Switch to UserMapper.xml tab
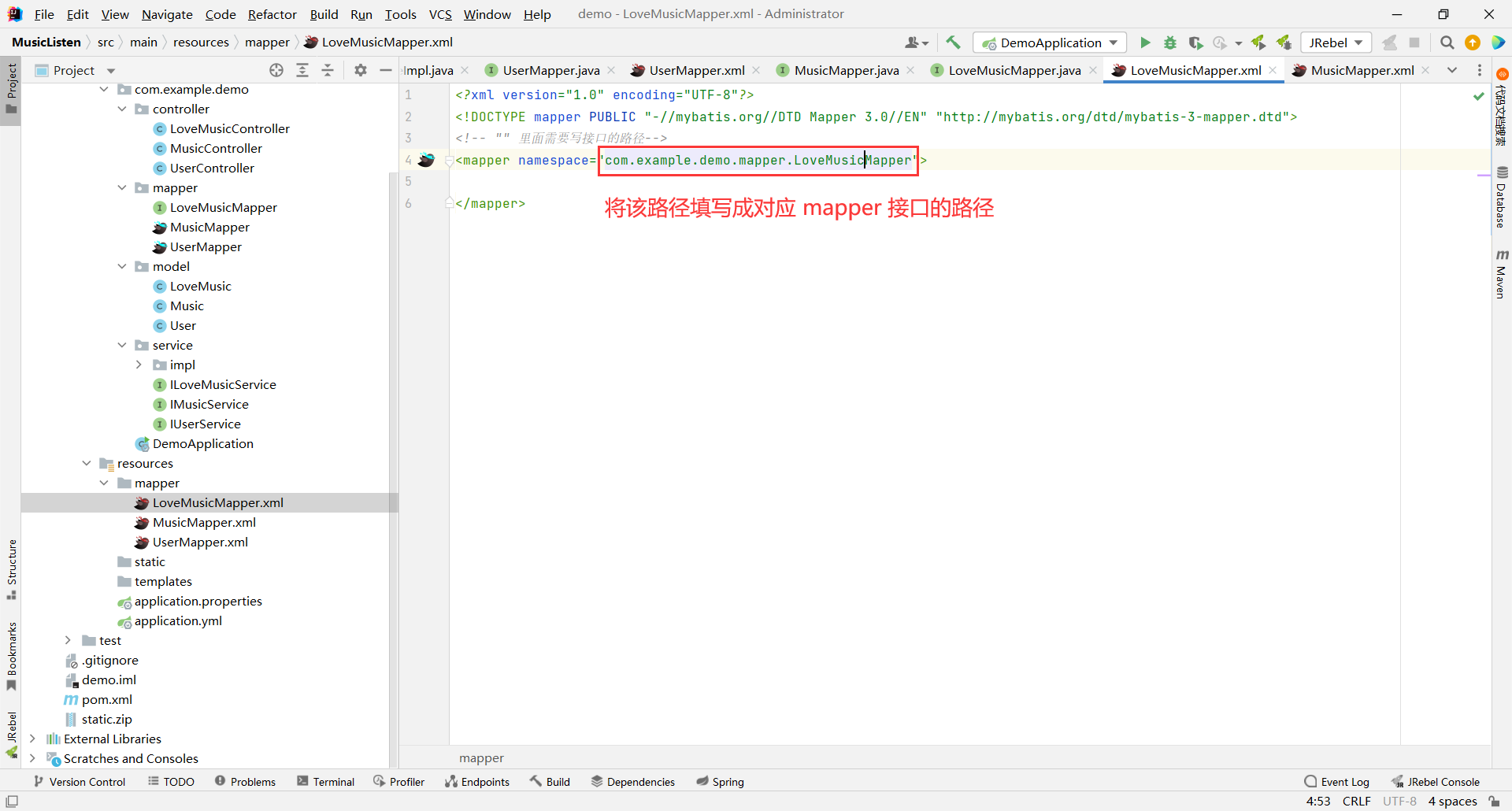1512x811 pixels. coord(696,70)
